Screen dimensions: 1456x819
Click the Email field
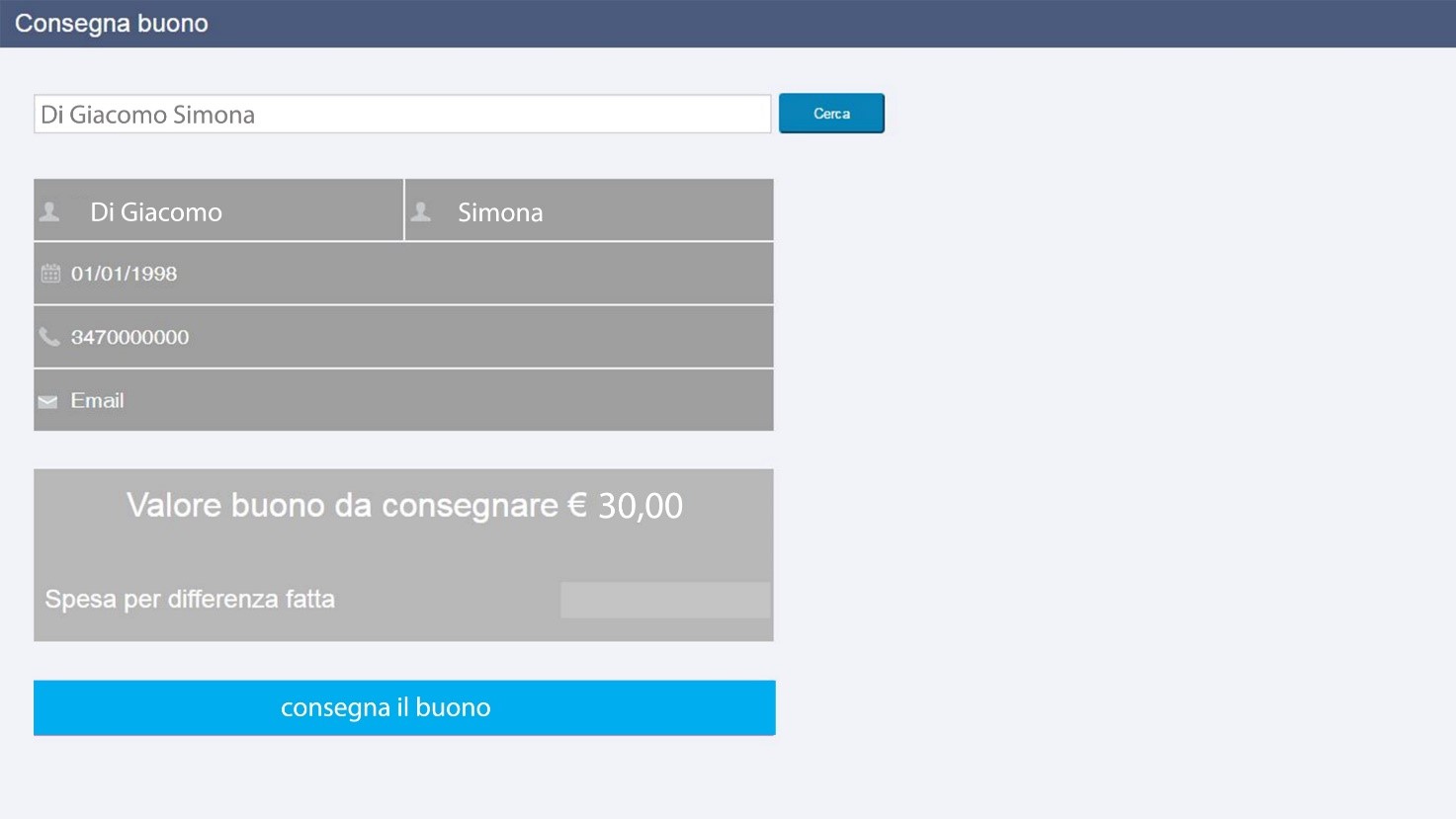(403, 400)
